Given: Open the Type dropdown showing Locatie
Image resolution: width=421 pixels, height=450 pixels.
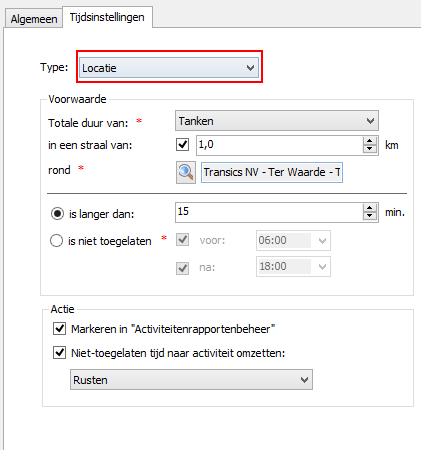Looking at the screenshot, I should (x=169, y=68).
